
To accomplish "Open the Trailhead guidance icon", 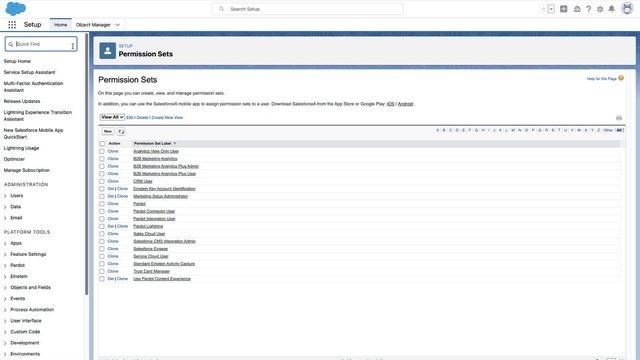I will (x=577, y=9).
